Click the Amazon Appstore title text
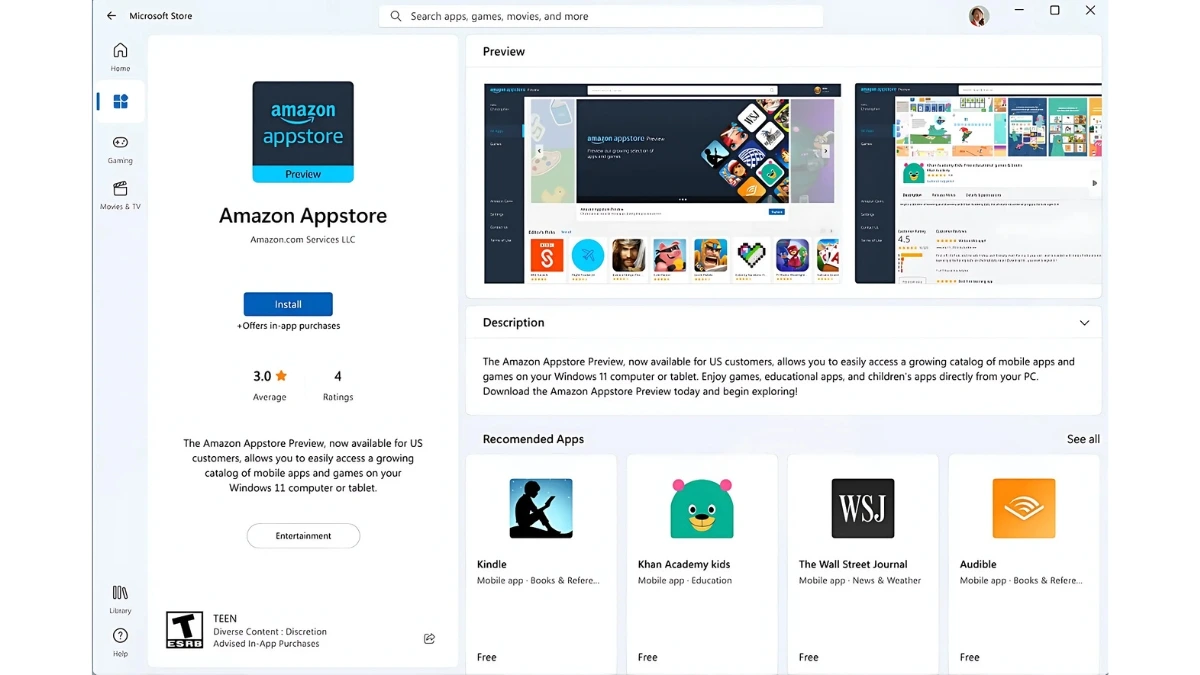This screenshot has width=1200, height=675. point(303,216)
